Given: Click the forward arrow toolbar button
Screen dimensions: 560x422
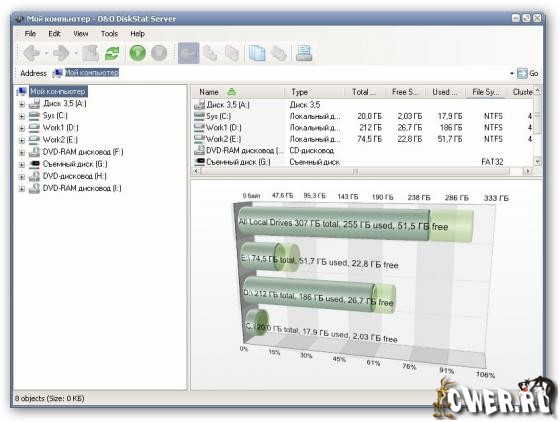Looking at the screenshot, I should (61, 53).
